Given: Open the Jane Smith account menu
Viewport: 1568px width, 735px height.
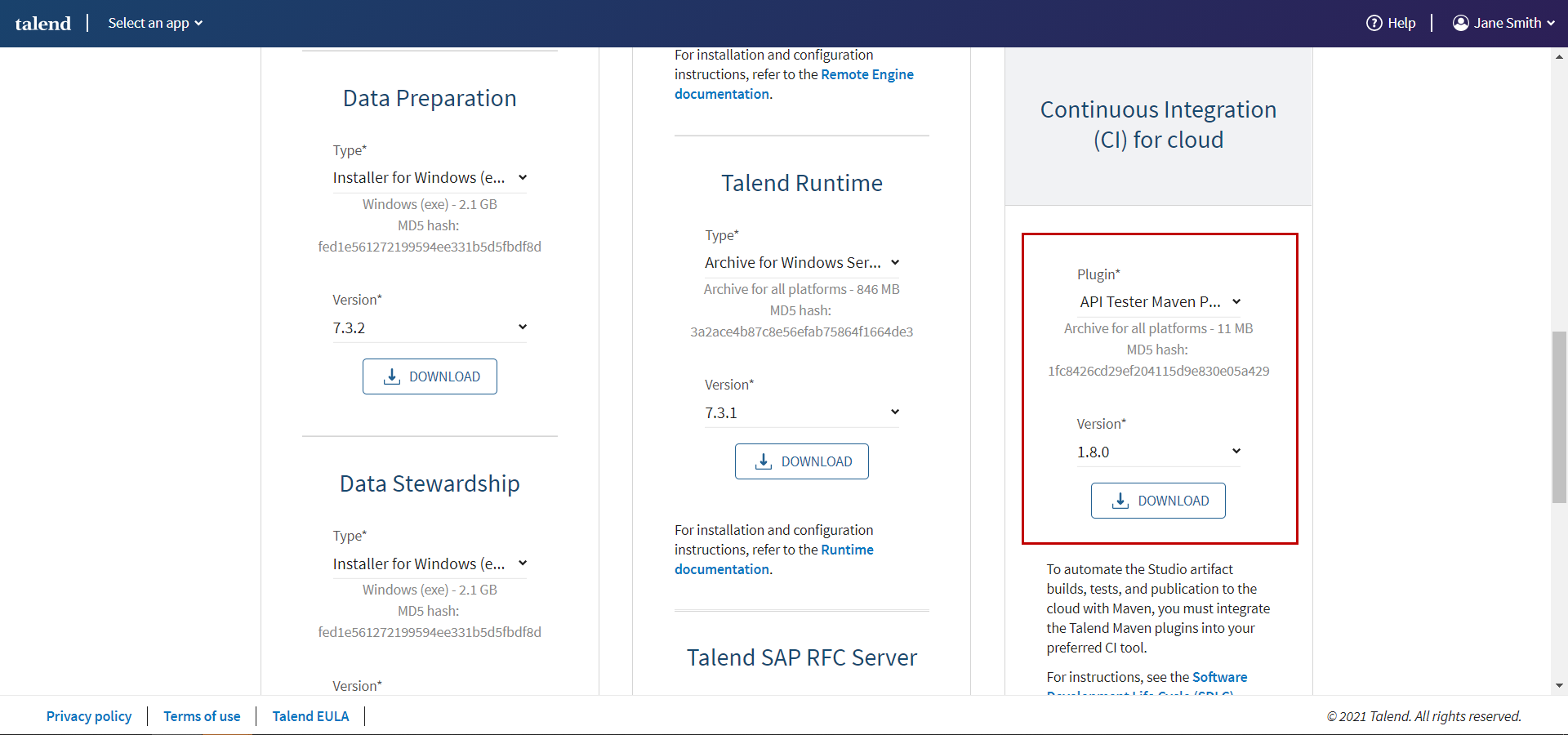Looking at the screenshot, I should coord(1503,23).
